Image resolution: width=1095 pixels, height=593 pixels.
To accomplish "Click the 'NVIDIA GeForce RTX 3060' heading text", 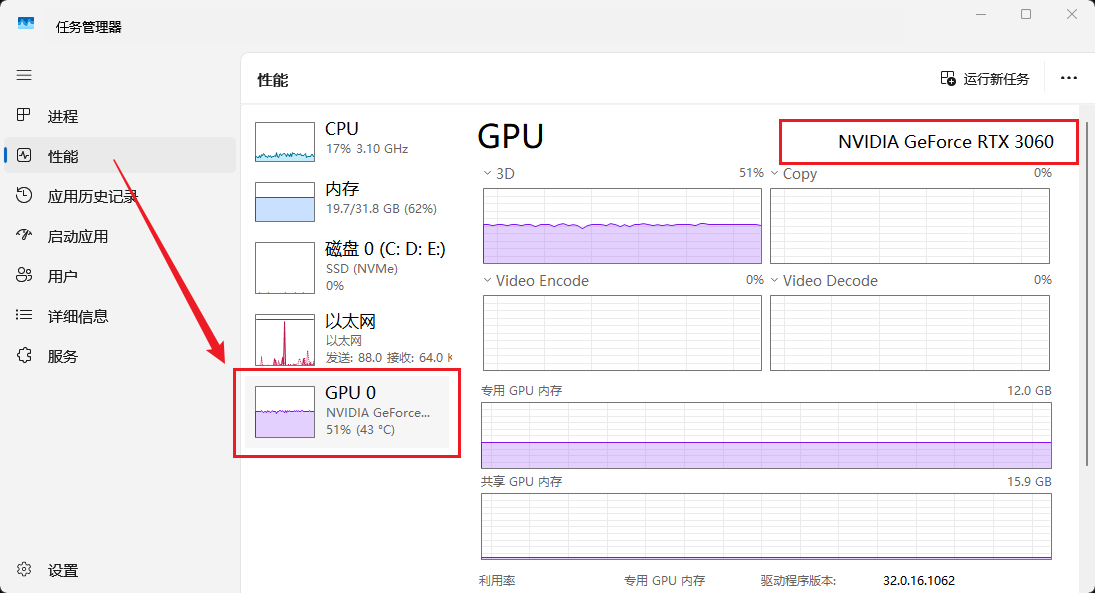I will 946,142.
